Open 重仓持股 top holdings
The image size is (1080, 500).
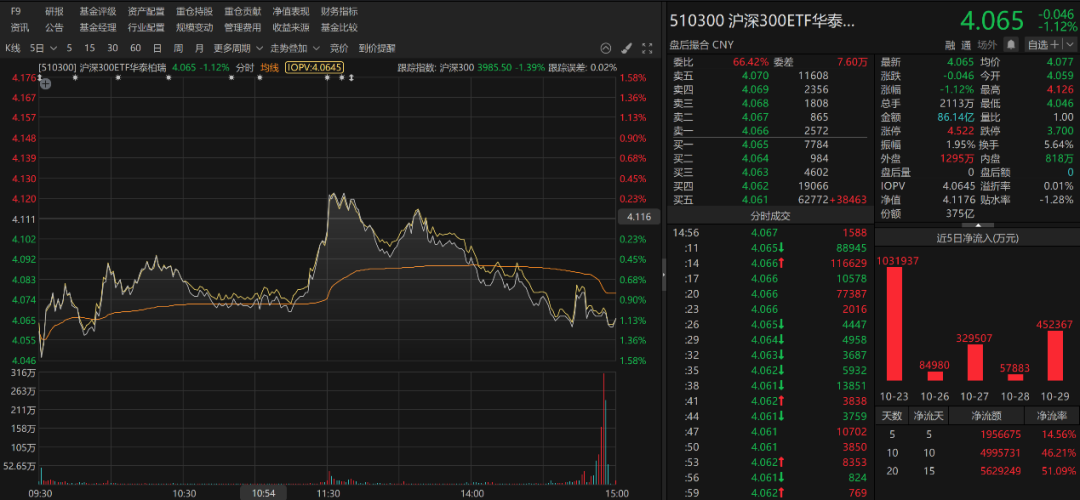[194, 12]
